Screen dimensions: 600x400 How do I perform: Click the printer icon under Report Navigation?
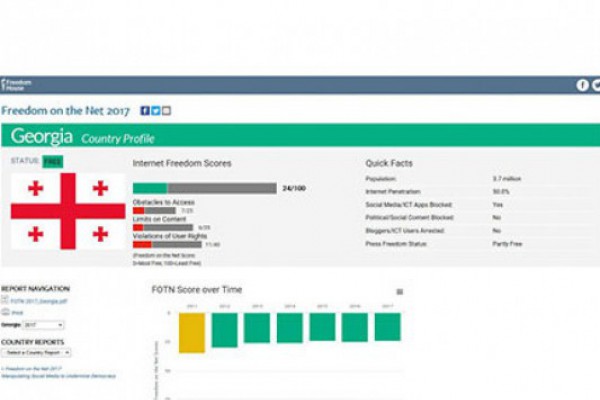coord(5,312)
